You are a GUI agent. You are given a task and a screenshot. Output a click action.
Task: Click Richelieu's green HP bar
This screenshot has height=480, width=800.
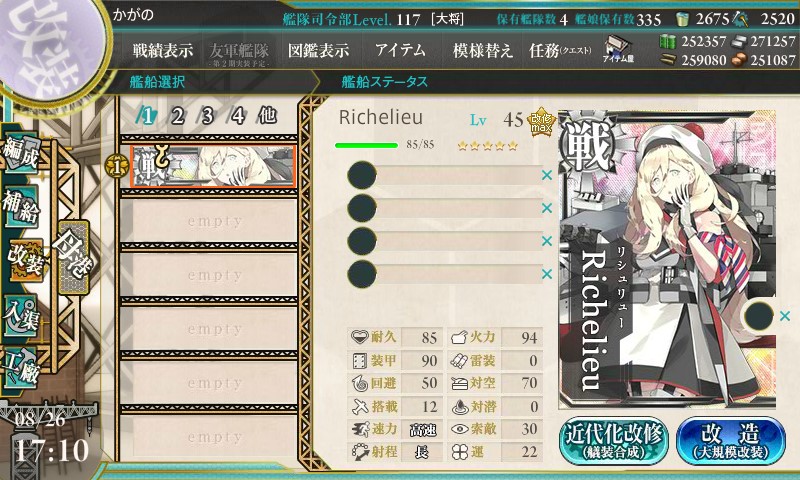click(x=366, y=145)
